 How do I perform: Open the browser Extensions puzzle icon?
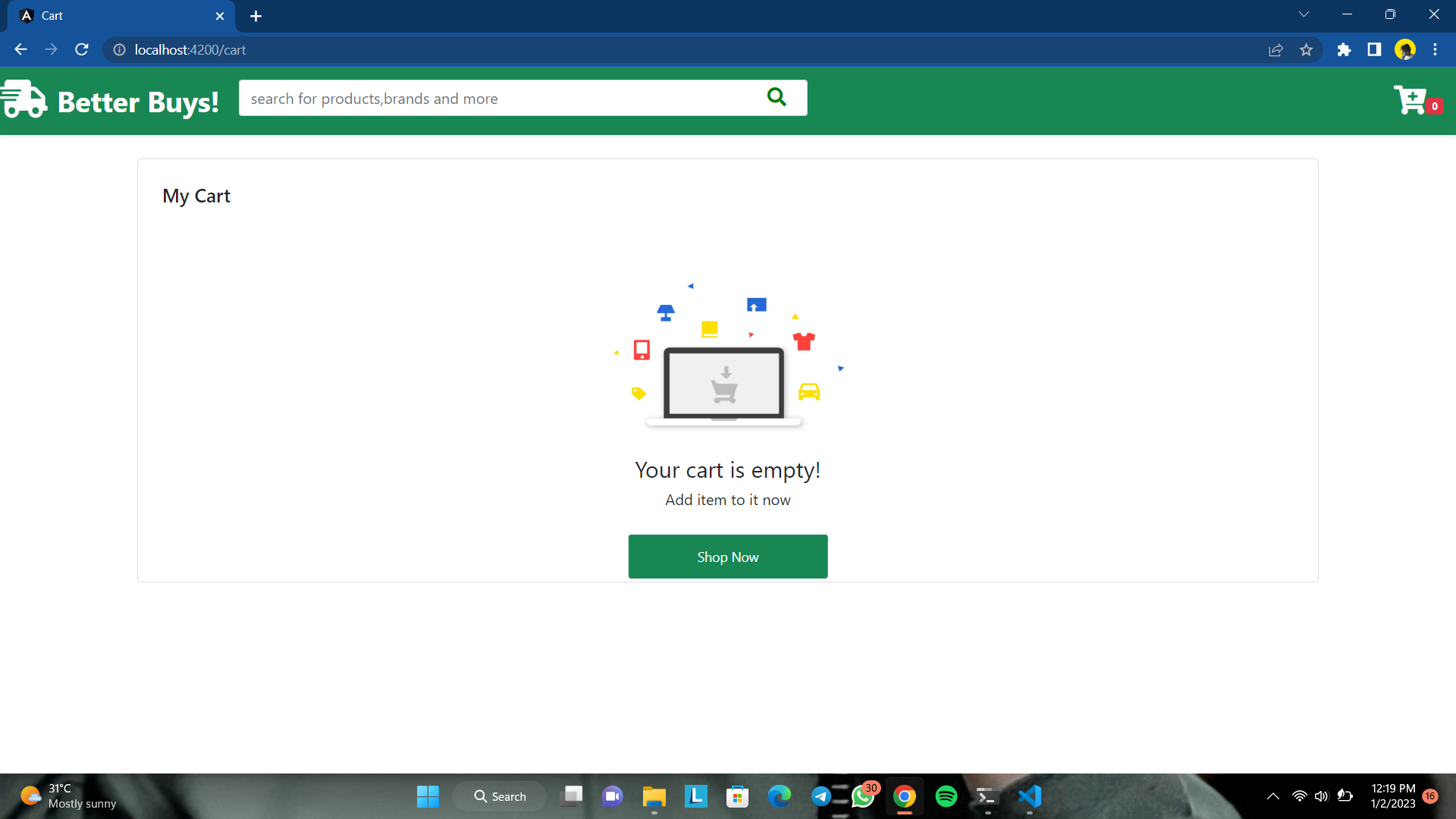click(1344, 49)
